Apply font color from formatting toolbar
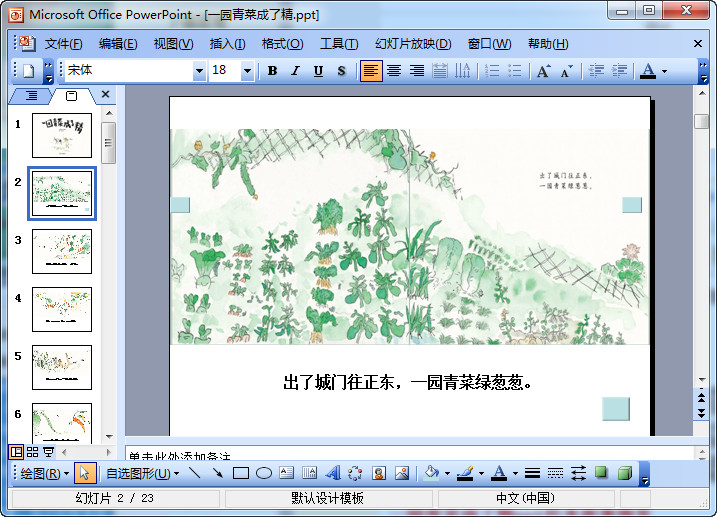This screenshot has height=517, width=717. click(647, 71)
